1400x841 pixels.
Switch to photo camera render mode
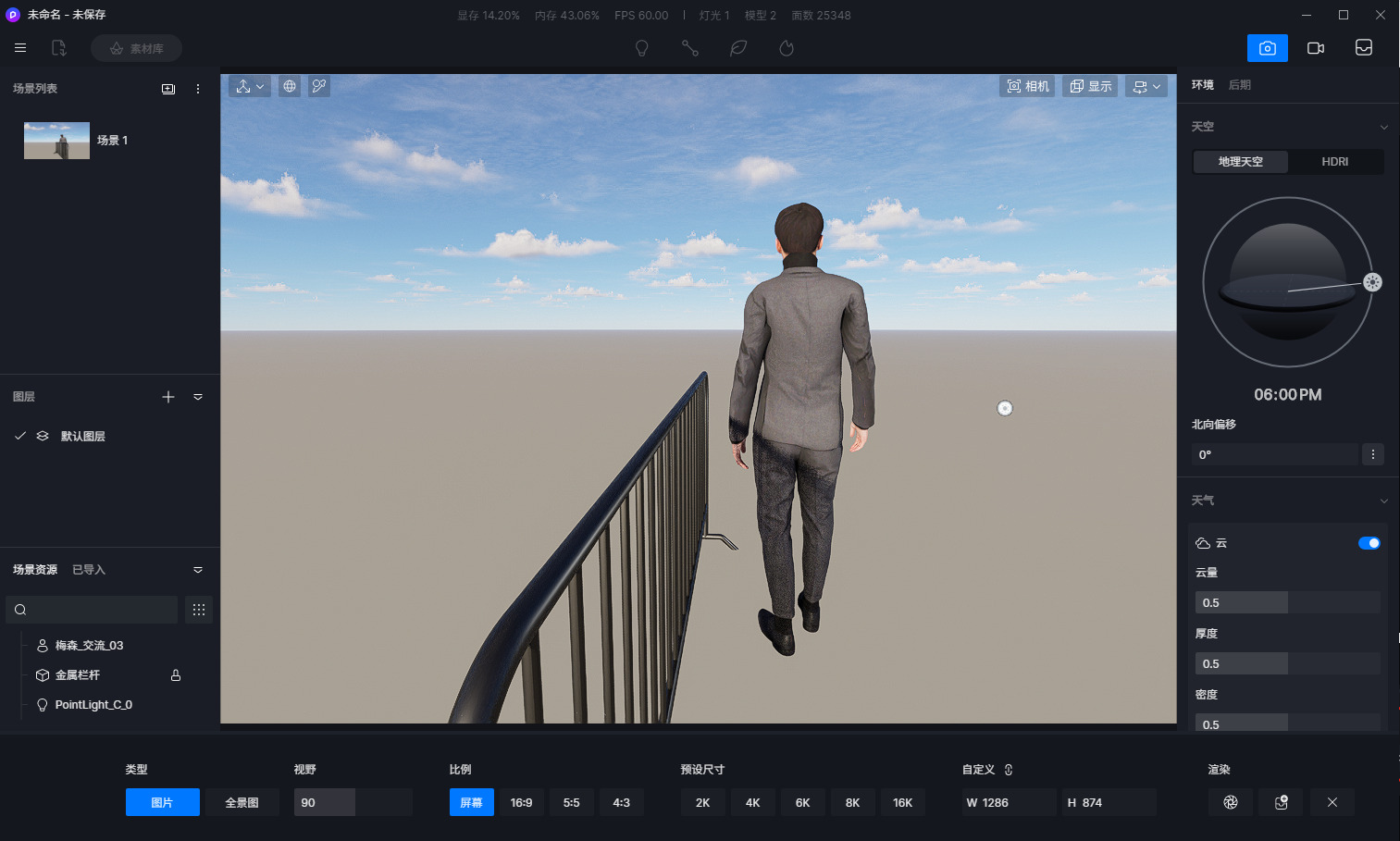pos(1267,48)
